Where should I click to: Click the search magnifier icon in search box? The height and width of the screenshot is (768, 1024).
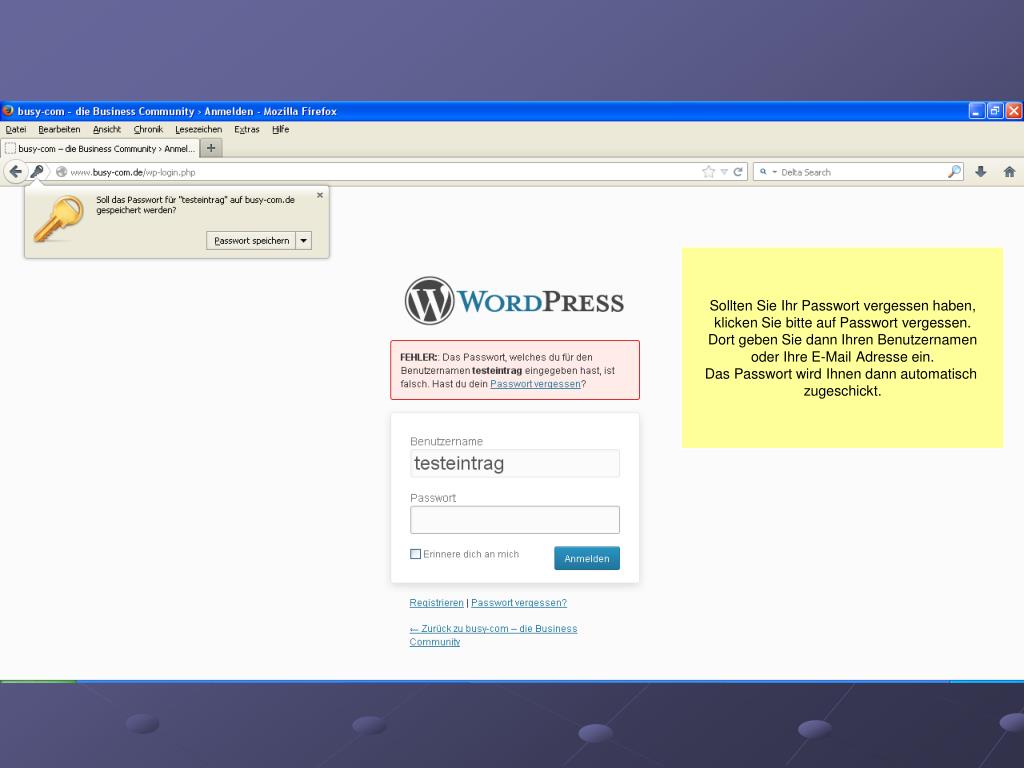pyautogui.click(x=954, y=172)
